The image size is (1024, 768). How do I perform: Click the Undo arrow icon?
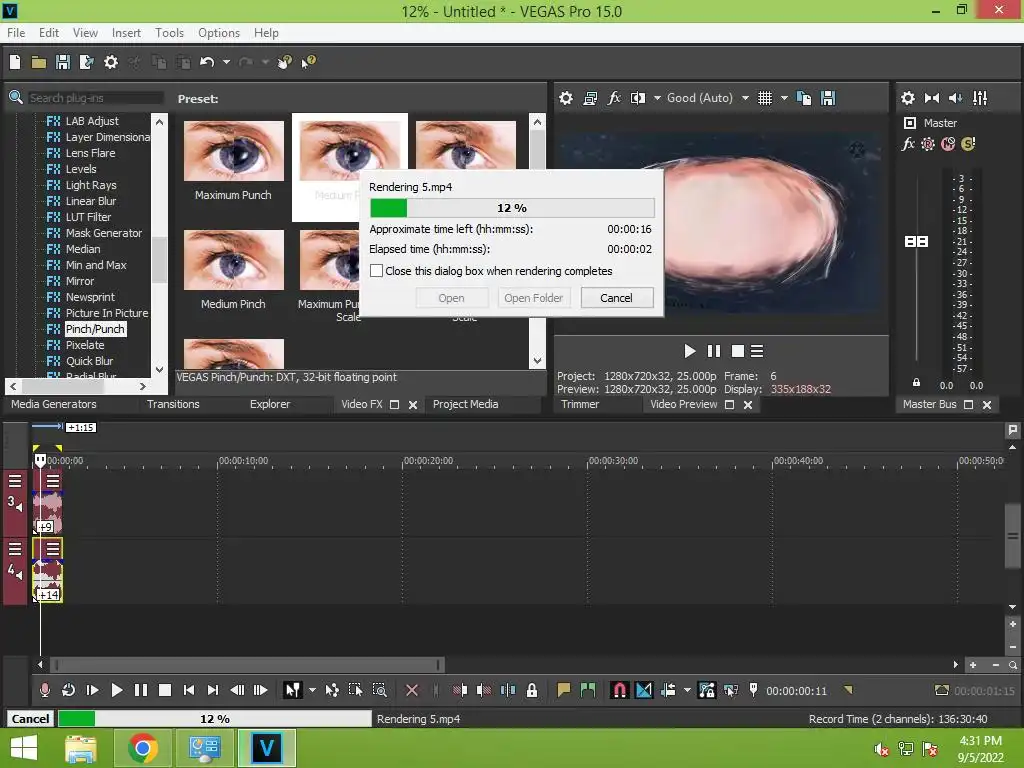pyautogui.click(x=207, y=62)
